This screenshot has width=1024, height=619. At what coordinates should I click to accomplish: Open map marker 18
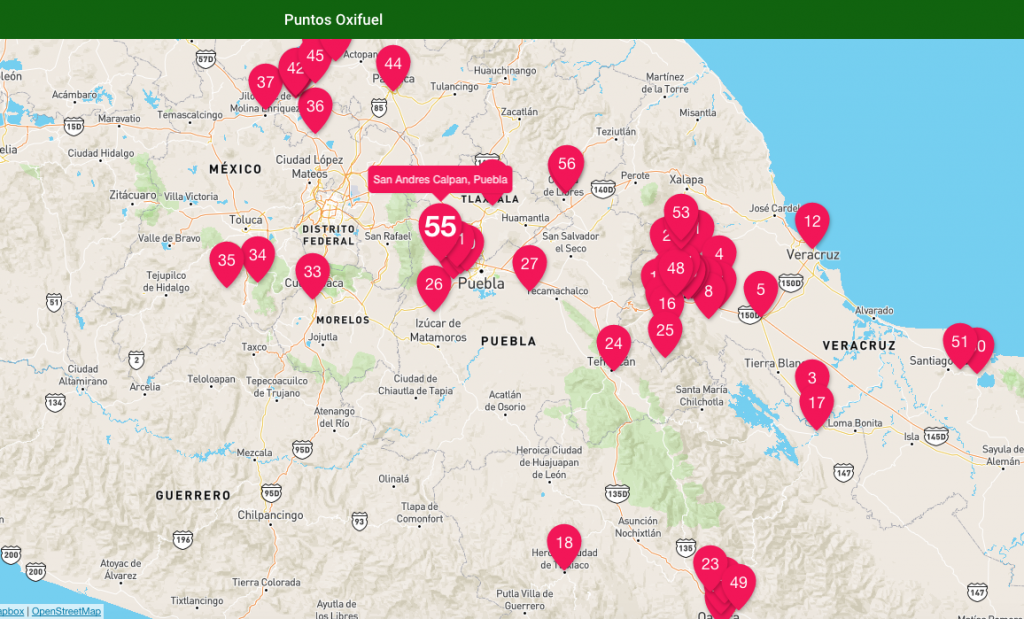(x=564, y=546)
